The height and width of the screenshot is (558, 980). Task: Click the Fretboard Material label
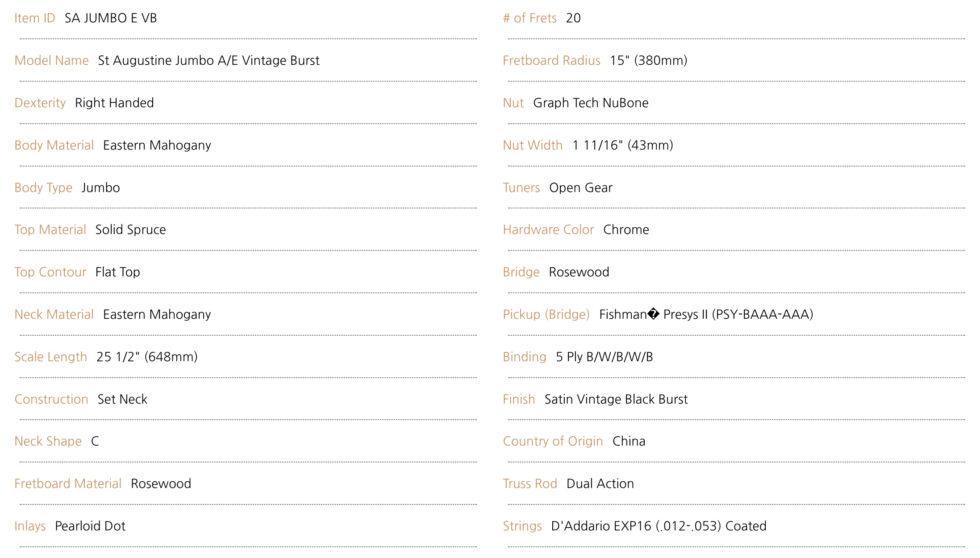68,484
